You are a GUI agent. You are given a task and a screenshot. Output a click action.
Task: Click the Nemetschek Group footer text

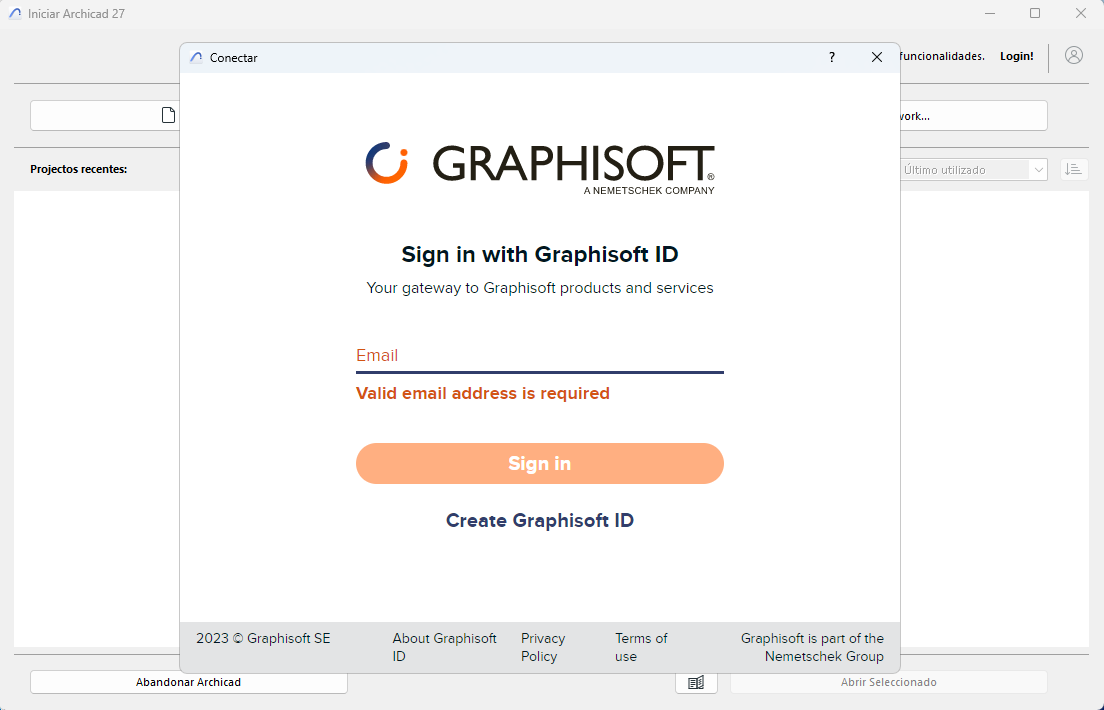pos(812,647)
